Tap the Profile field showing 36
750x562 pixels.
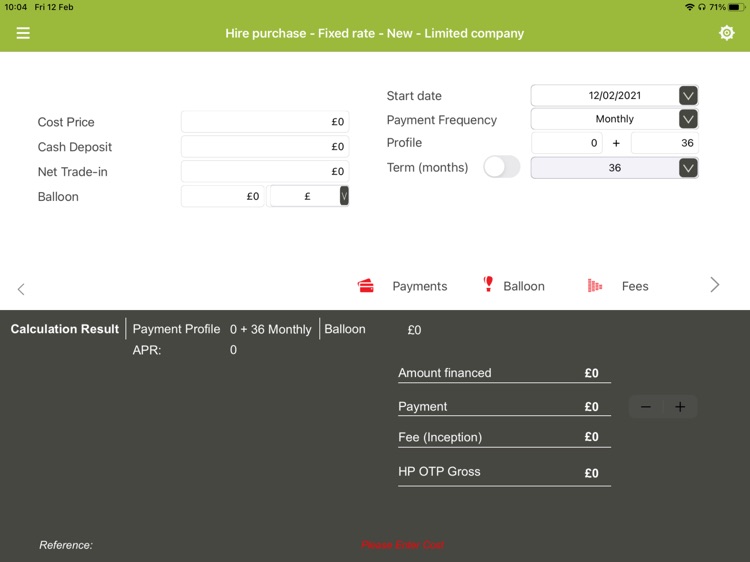tap(664, 143)
